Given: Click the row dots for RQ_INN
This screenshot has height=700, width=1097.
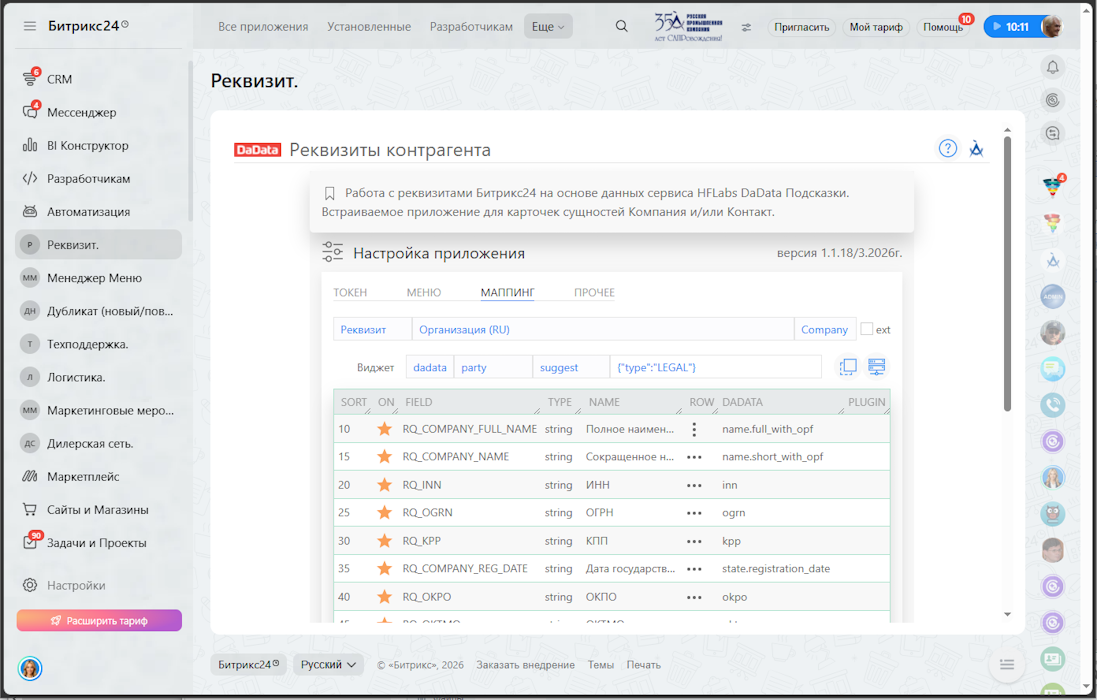Looking at the screenshot, I should pyautogui.click(x=694, y=485).
